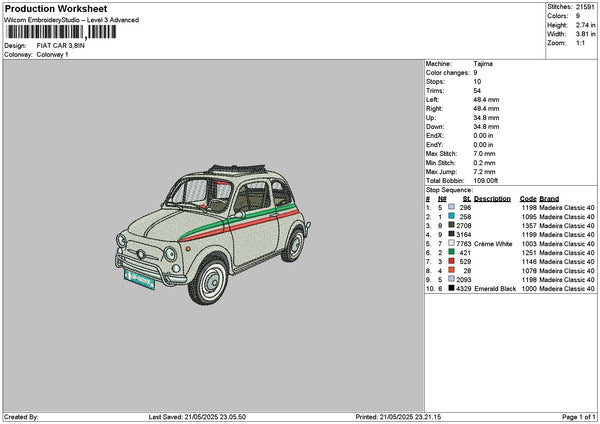Click the Description column header
Screen dimensions: 600x424
coord(492,198)
